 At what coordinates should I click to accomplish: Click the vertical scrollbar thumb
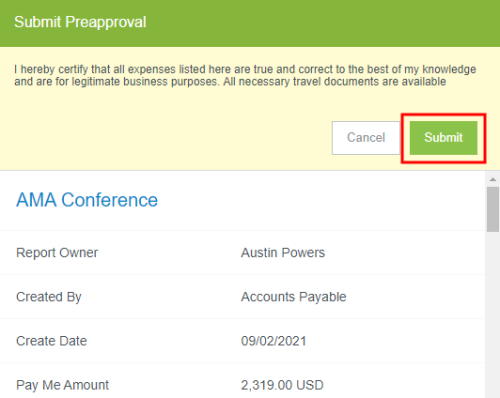[493, 209]
